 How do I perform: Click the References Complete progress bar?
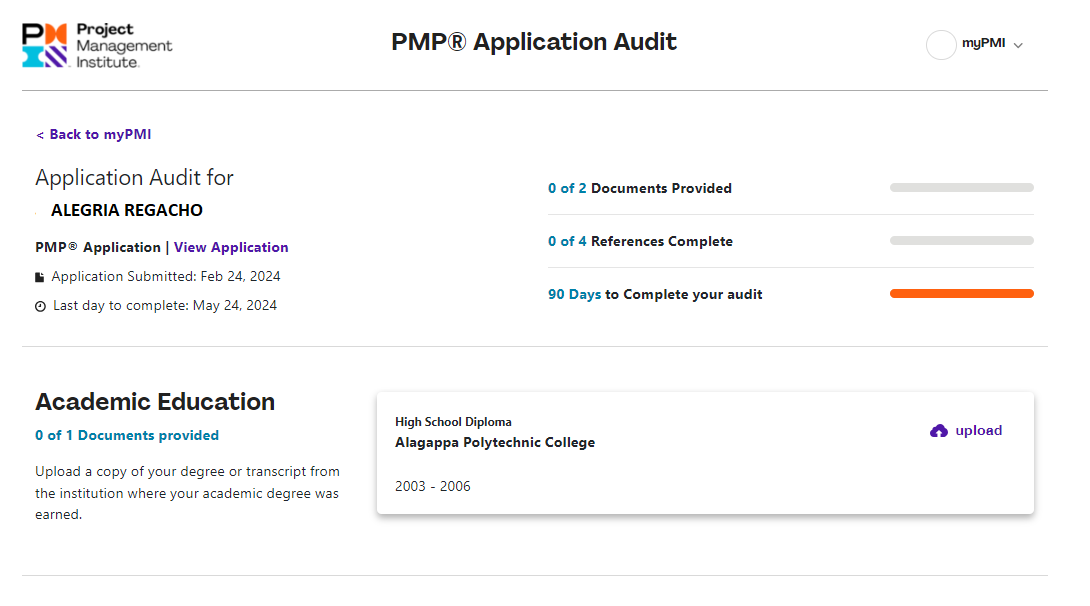click(x=961, y=241)
